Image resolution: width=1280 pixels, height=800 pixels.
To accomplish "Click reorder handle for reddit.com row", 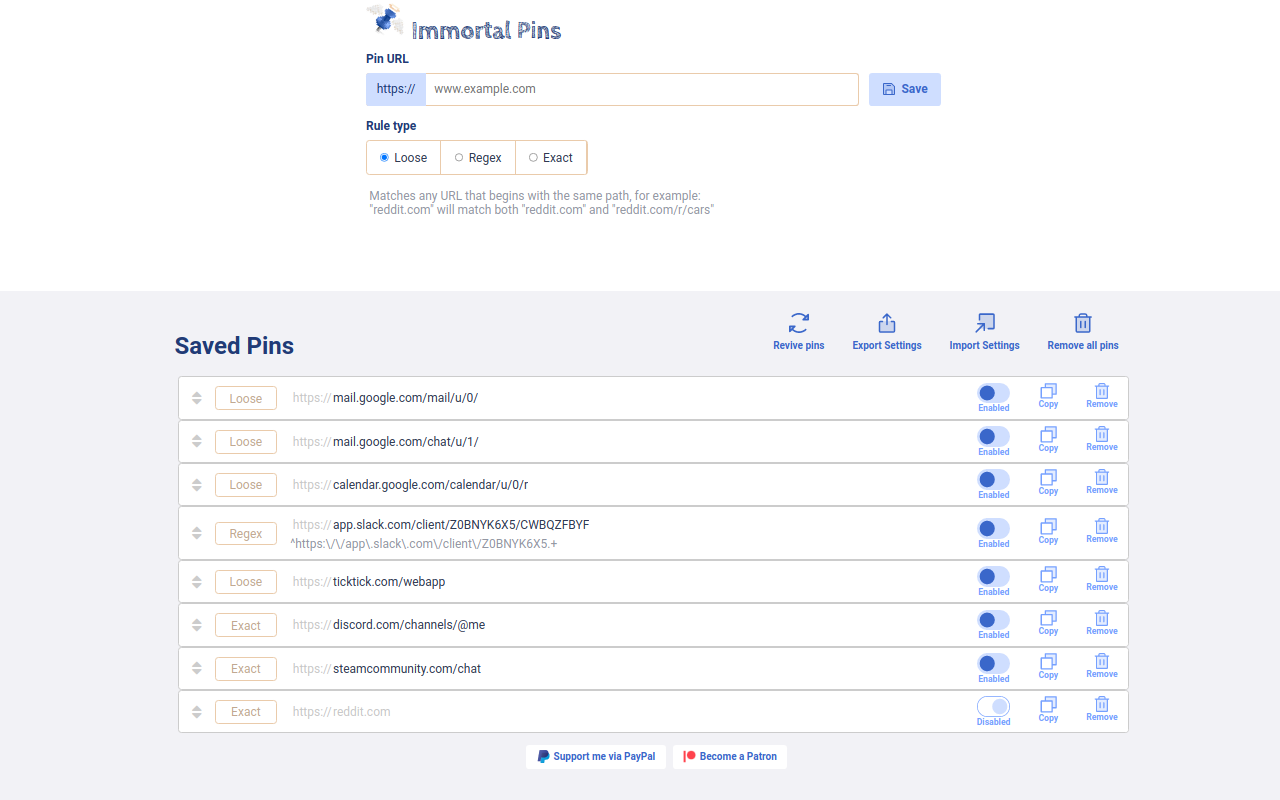I will pos(197,712).
